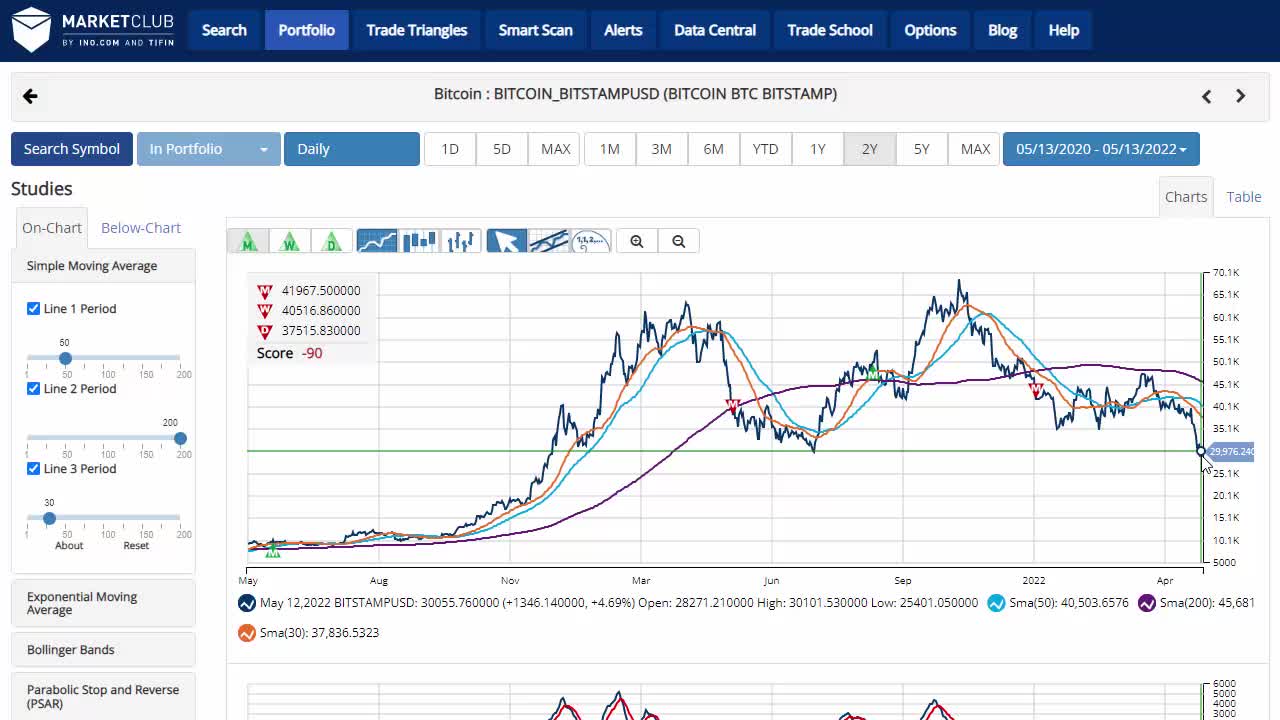Open the date range dropdown

1101,149
